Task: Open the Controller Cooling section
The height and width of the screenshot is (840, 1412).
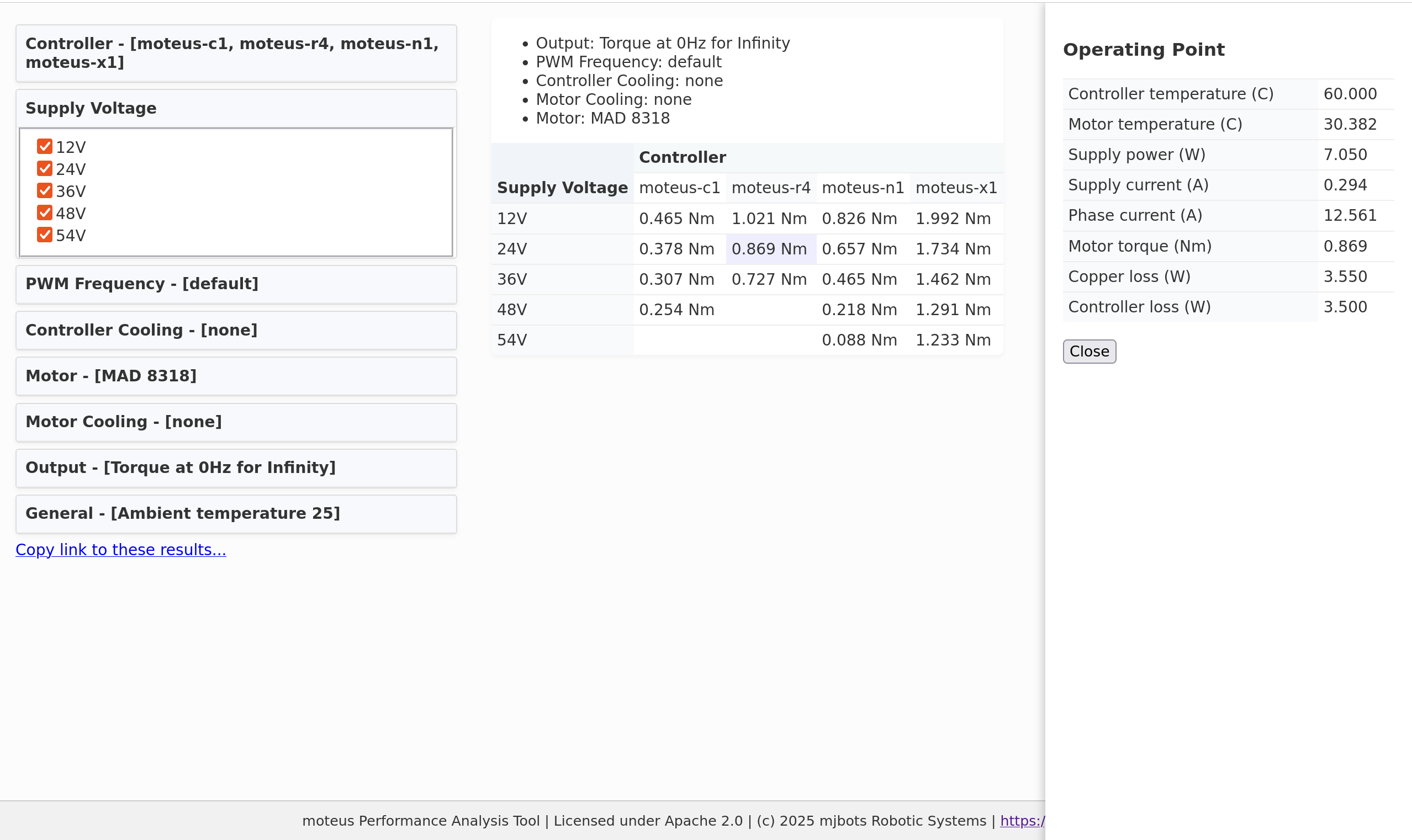Action: tap(236, 331)
